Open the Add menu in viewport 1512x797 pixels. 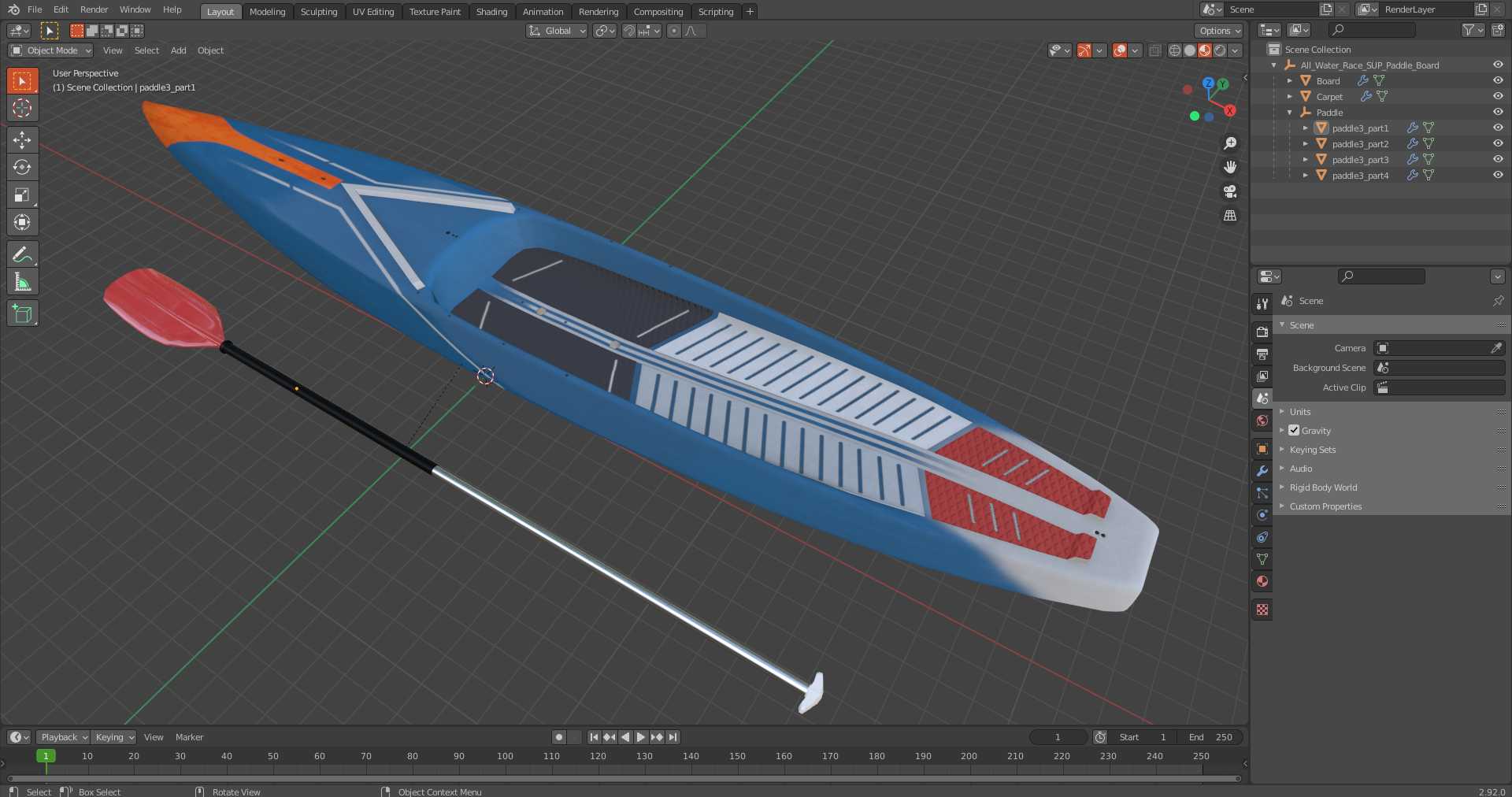tap(179, 50)
